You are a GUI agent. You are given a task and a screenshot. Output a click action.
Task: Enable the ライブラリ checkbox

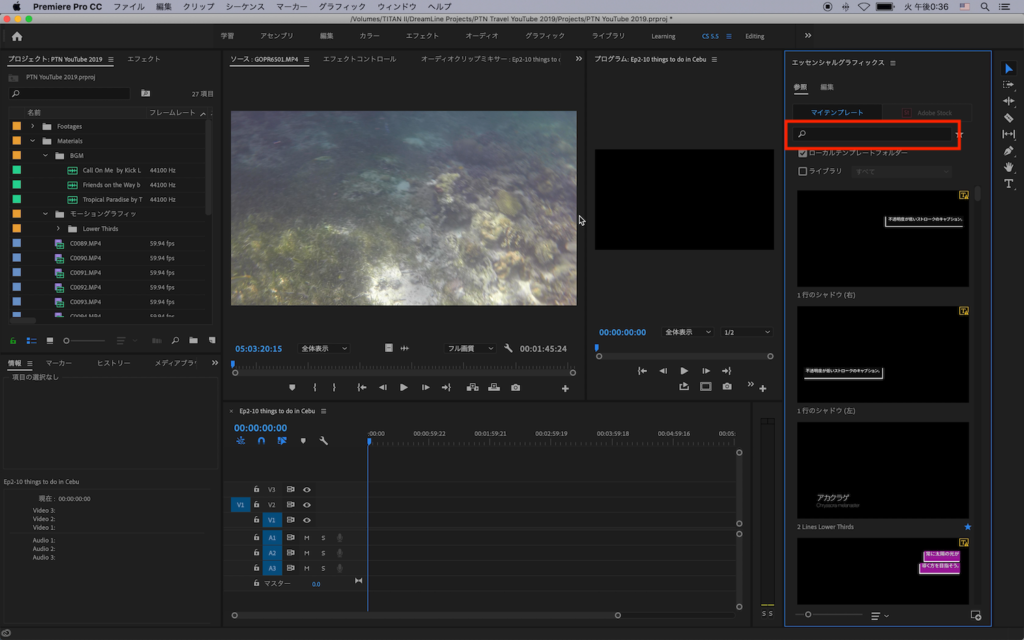coord(802,171)
